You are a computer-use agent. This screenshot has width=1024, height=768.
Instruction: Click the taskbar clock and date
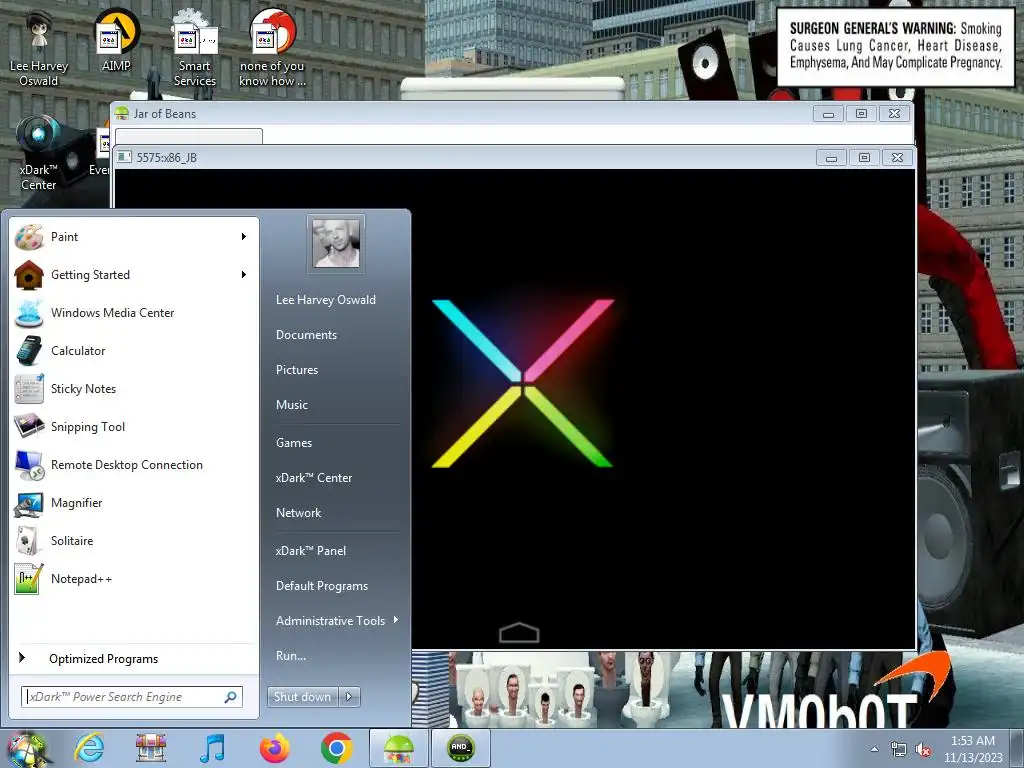point(973,749)
